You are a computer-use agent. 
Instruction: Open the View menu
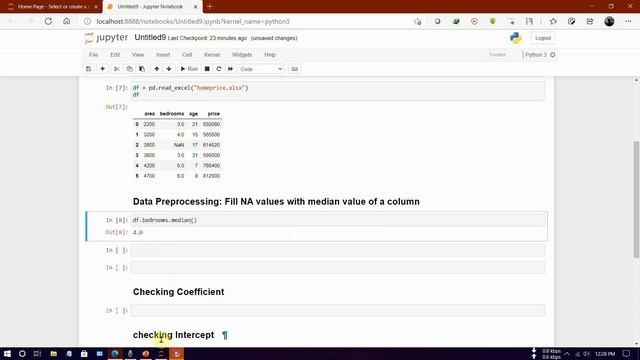pos(138,55)
